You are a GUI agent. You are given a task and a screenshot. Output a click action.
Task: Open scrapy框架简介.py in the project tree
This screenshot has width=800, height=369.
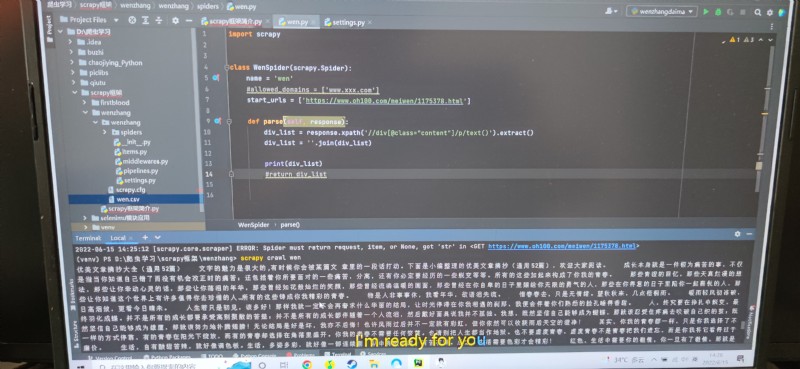130,209
